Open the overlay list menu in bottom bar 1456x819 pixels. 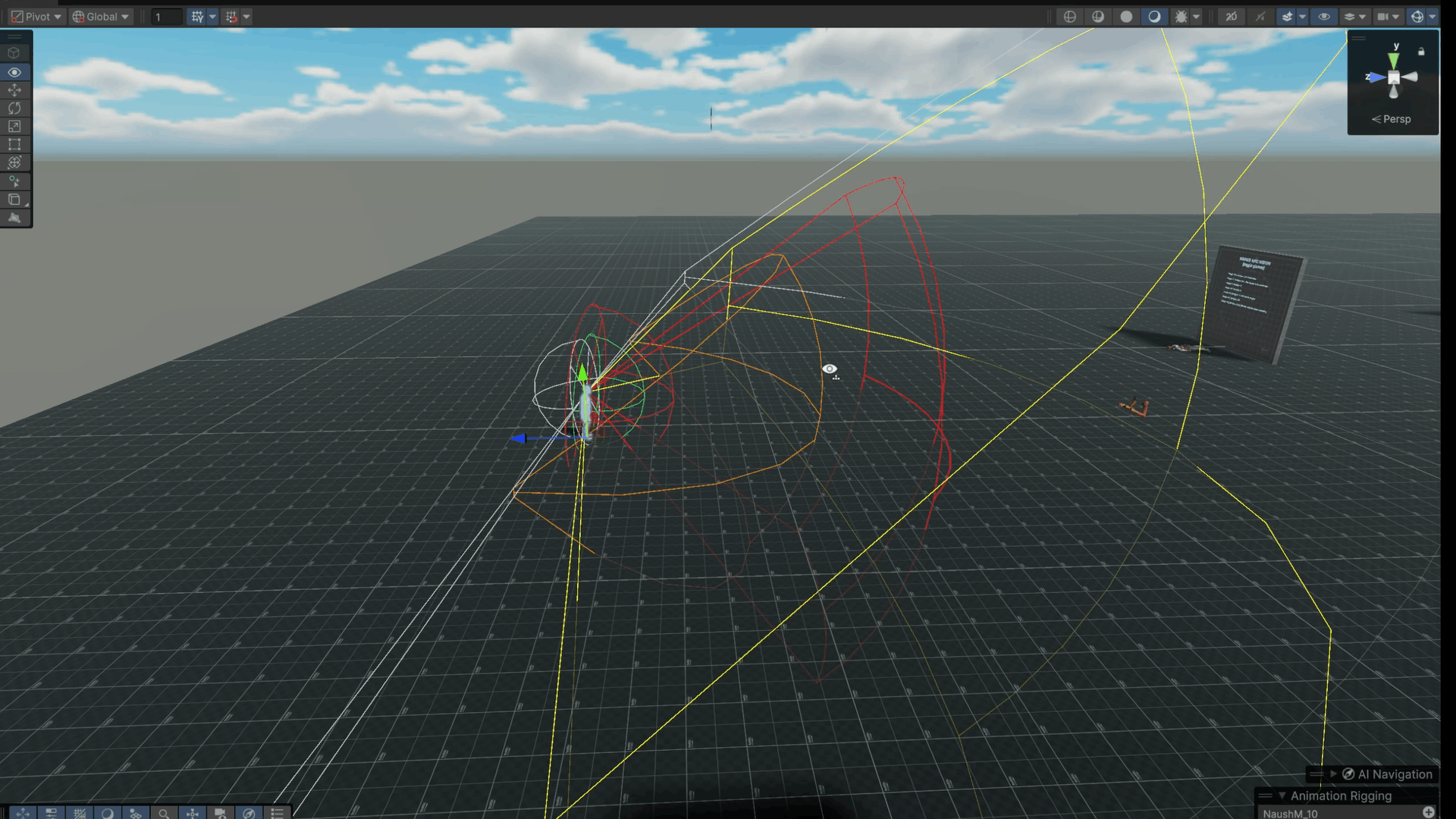coord(277,813)
